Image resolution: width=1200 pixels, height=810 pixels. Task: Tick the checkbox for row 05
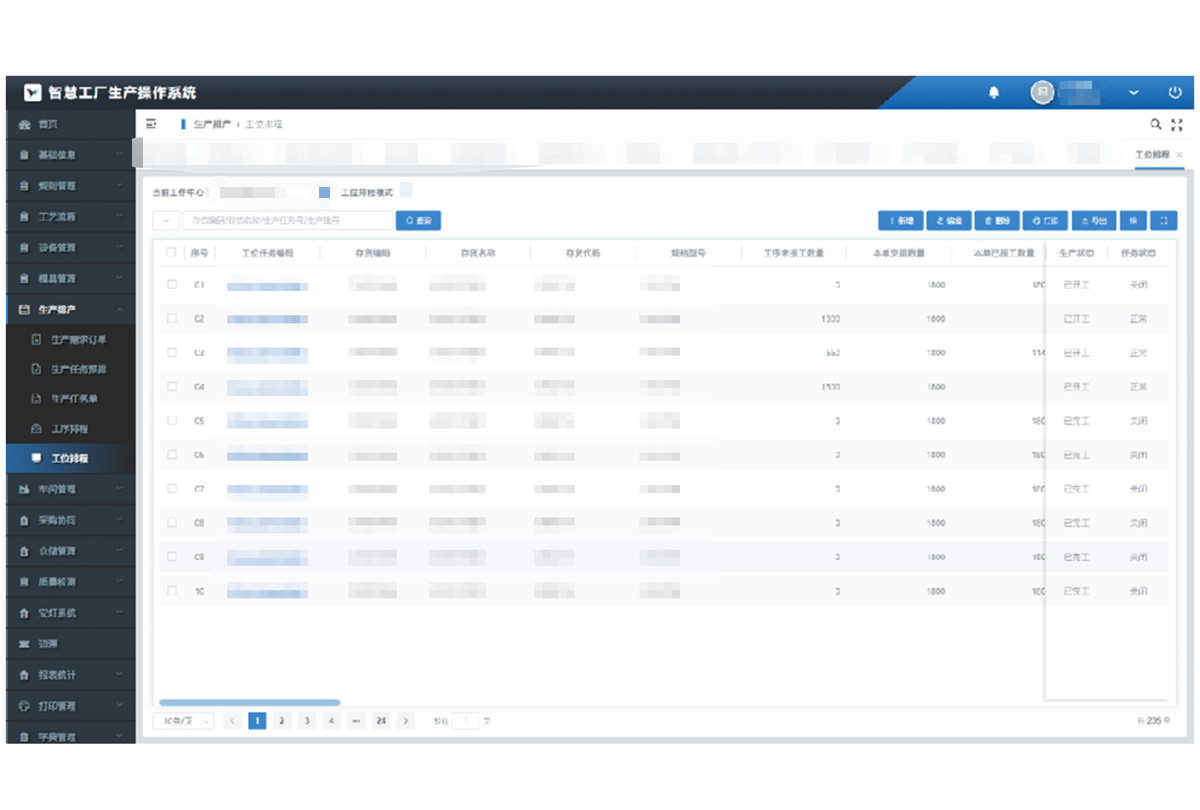(172, 421)
